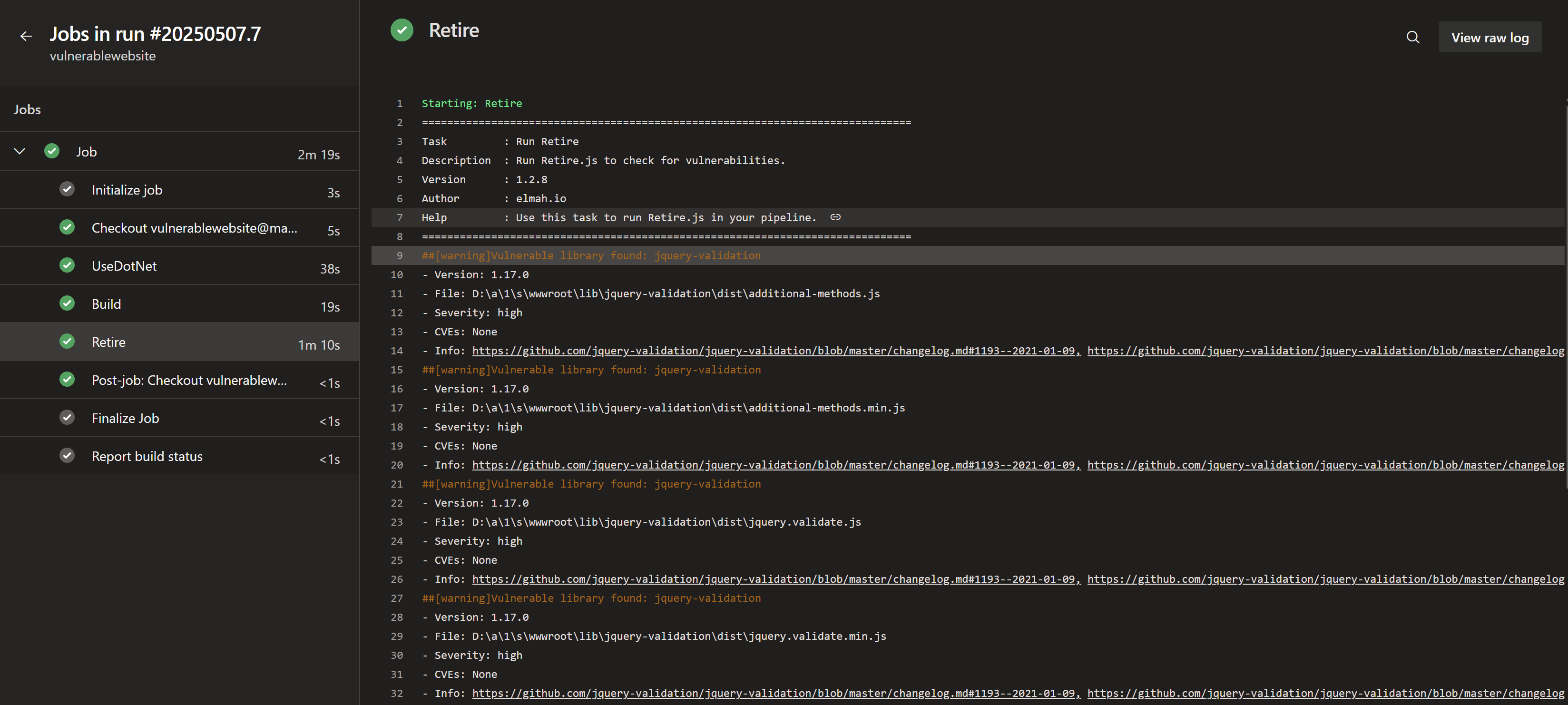Click the green success icon beside Retire header
The image size is (1568, 705).
[x=402, y=29]
